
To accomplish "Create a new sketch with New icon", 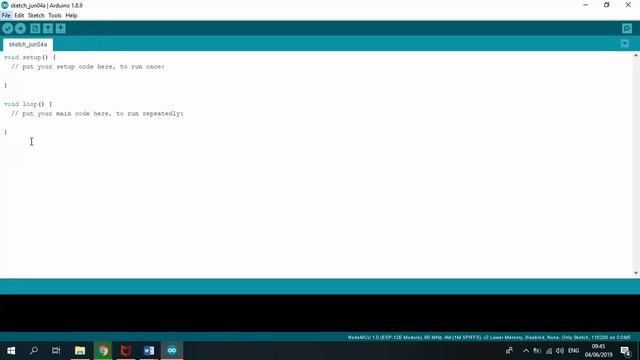I will pos(35,28).
